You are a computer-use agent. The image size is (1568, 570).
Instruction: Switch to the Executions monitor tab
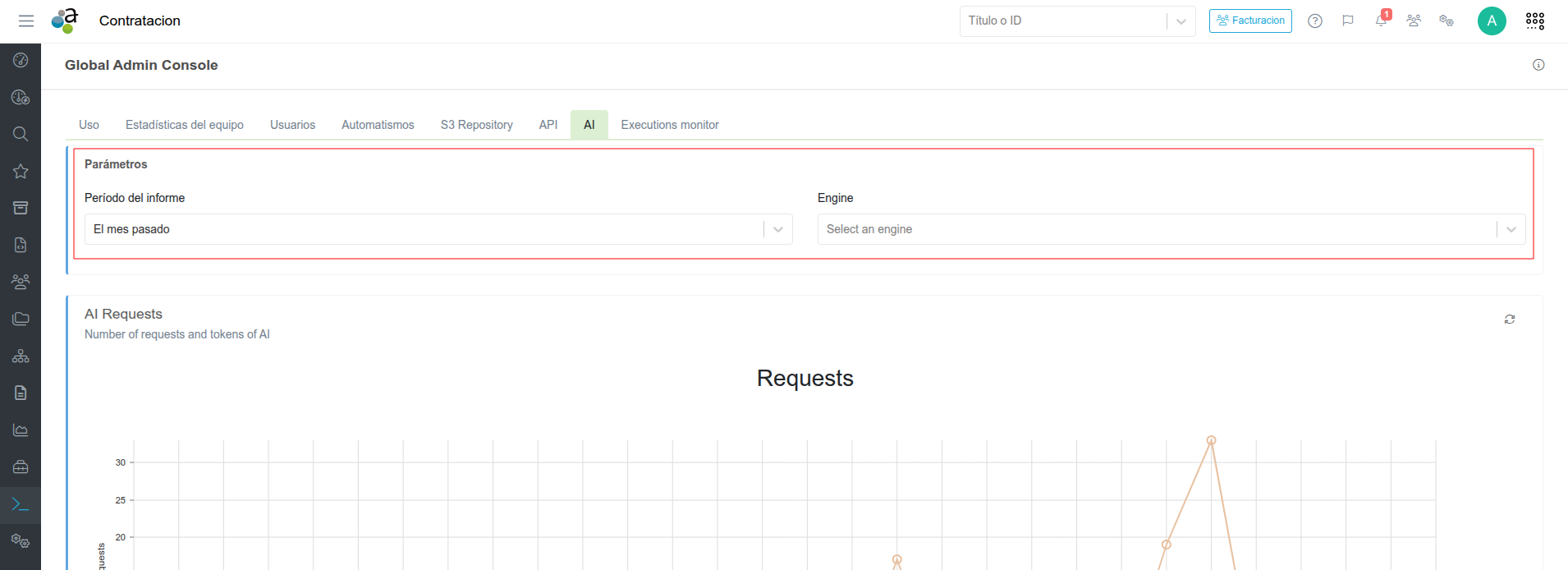click(669, 125)
